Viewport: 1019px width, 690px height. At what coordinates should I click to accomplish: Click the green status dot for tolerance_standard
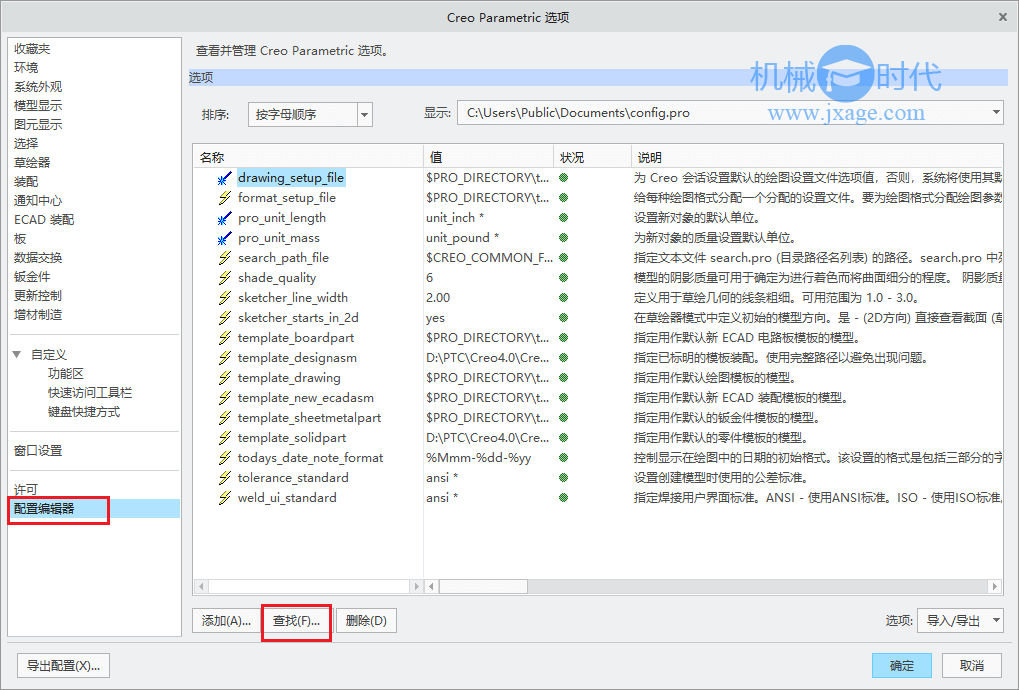coord(563,478)
